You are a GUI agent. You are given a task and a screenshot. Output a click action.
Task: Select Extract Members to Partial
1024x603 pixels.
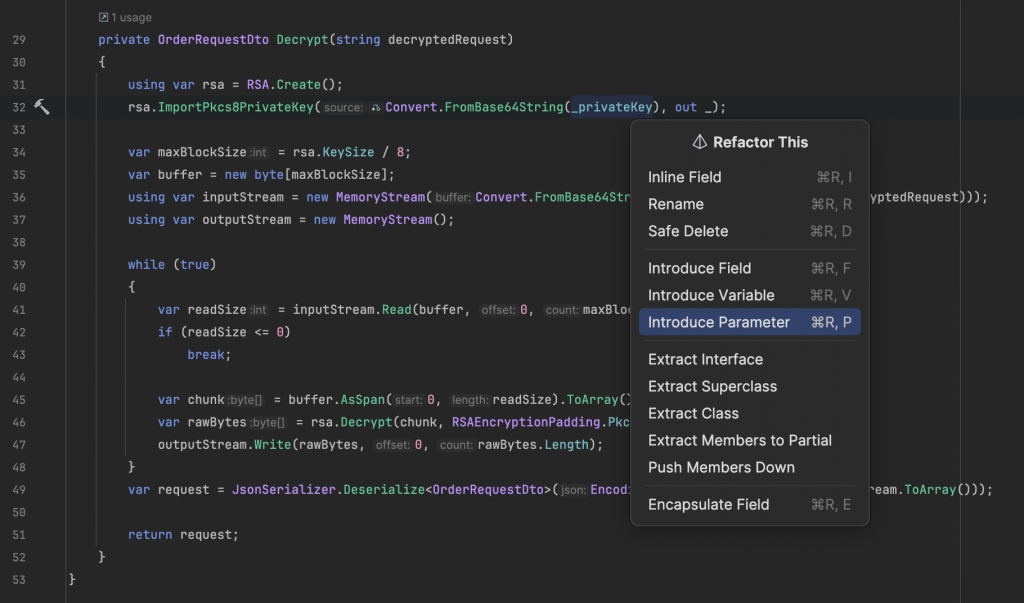(740, 440)
